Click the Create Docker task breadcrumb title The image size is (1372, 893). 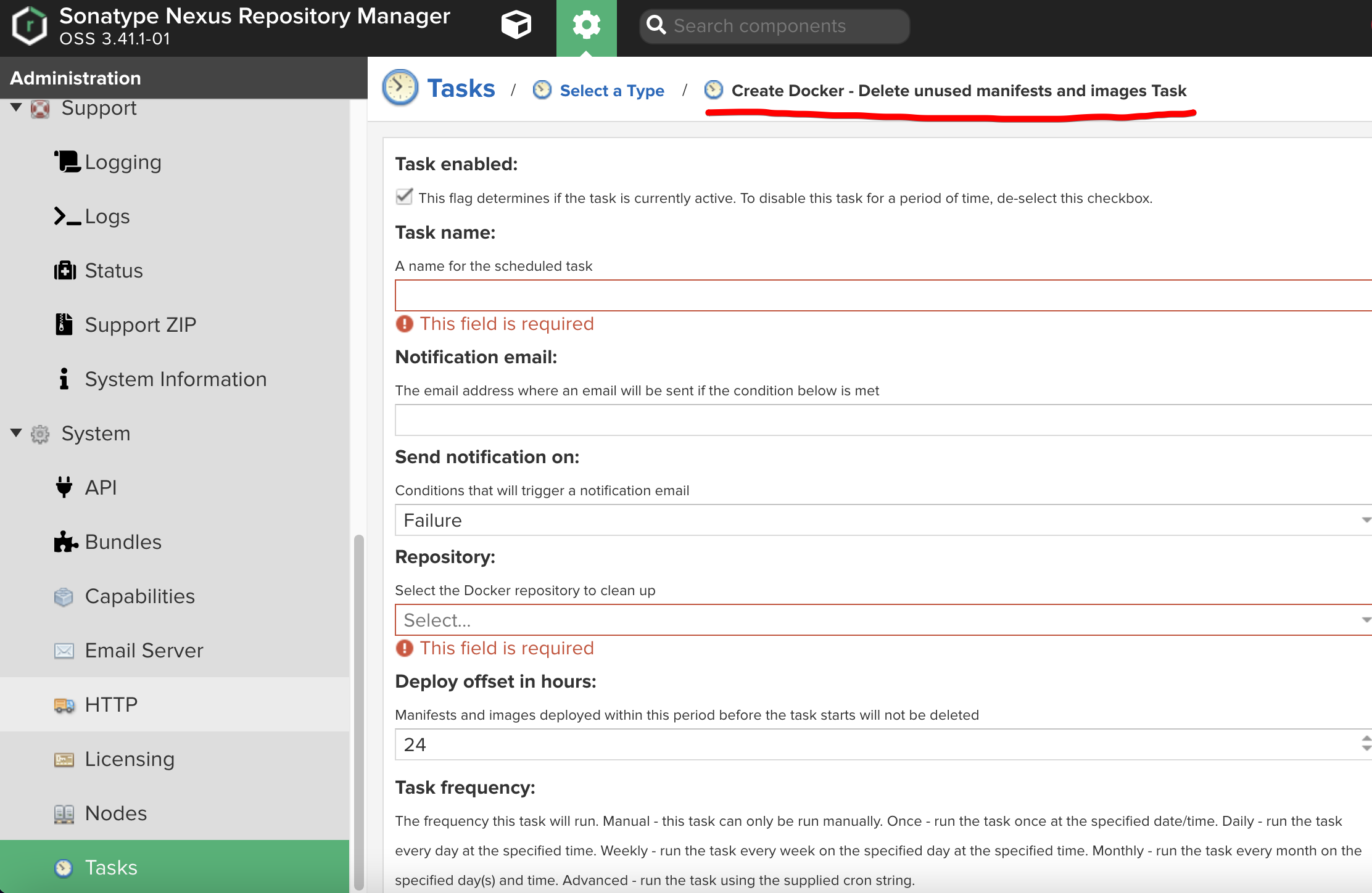click(x=959, y=91)
